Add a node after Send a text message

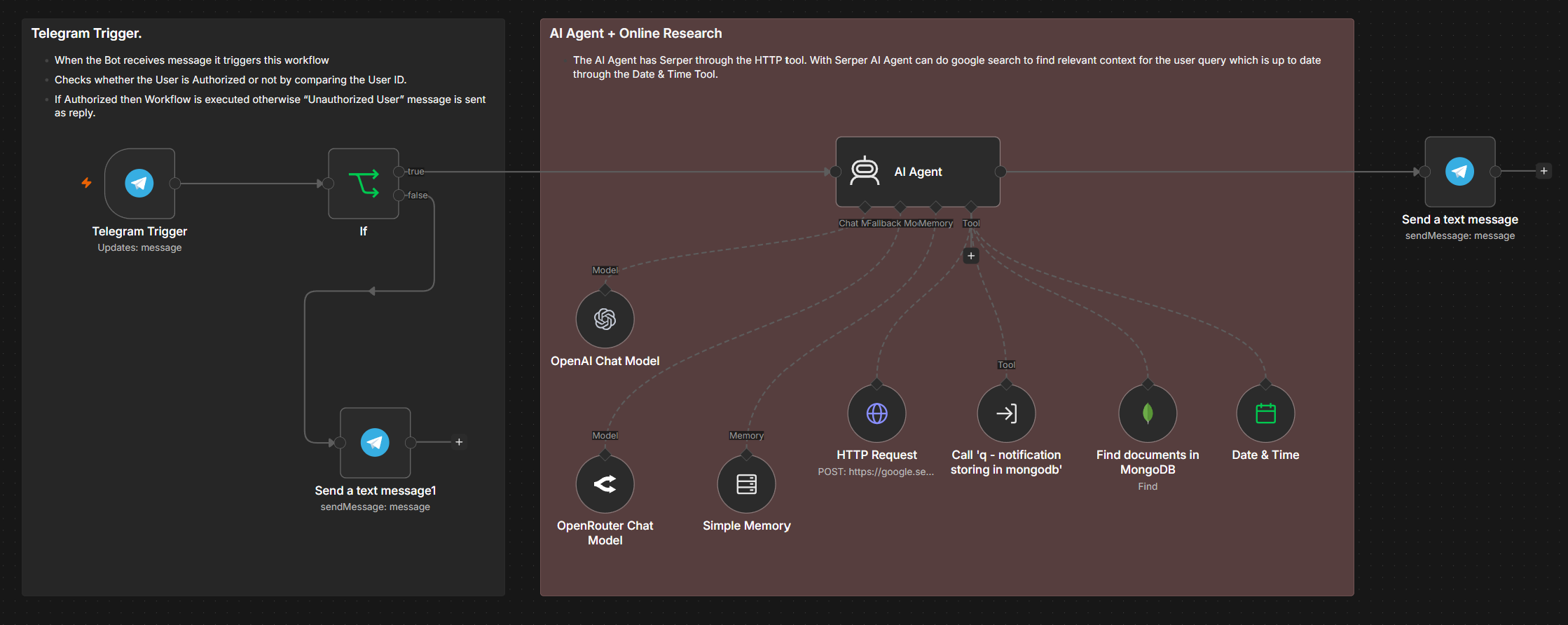tap(1543, 171)
